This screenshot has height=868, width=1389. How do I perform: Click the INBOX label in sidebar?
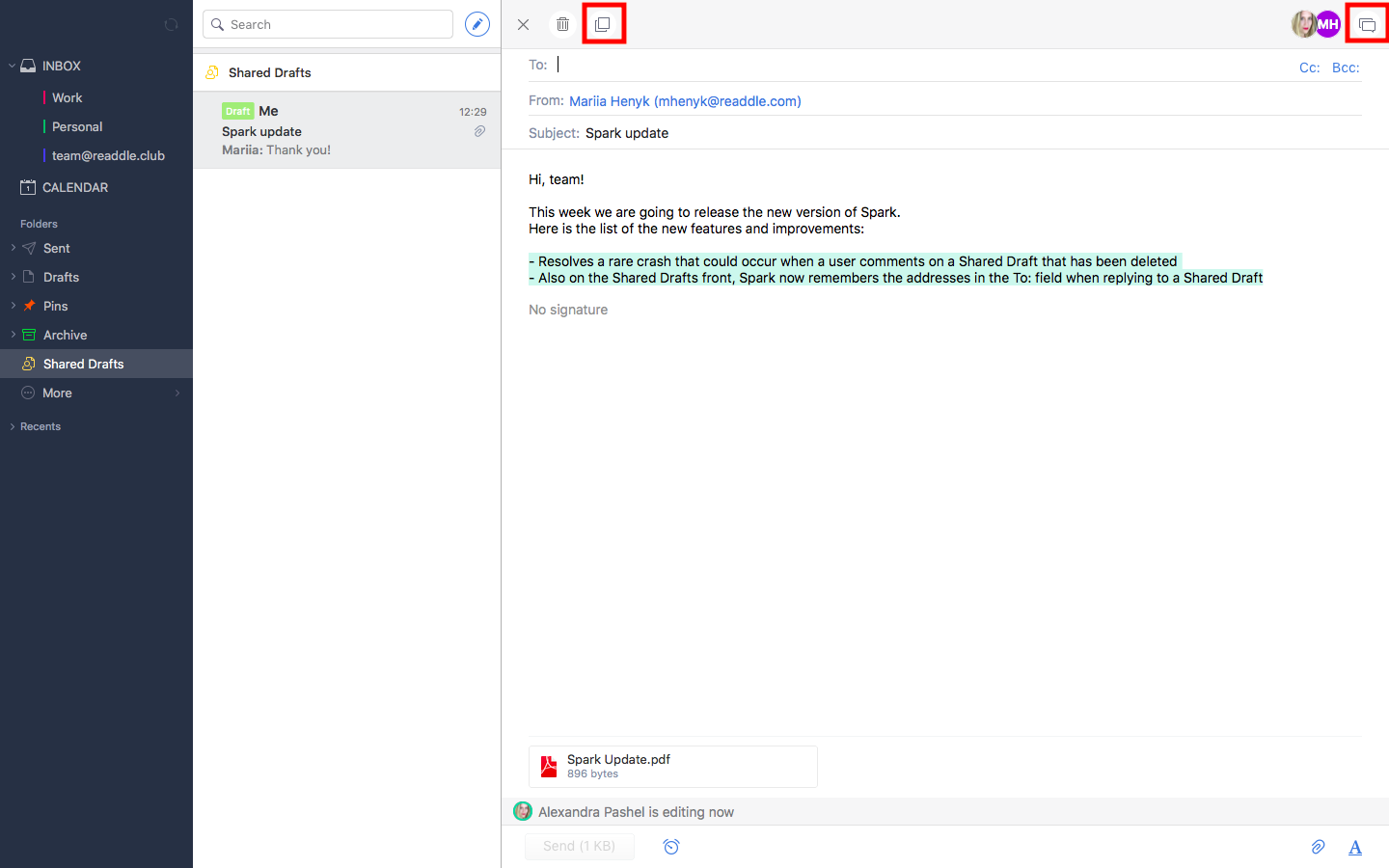click(x=62, y=66)
